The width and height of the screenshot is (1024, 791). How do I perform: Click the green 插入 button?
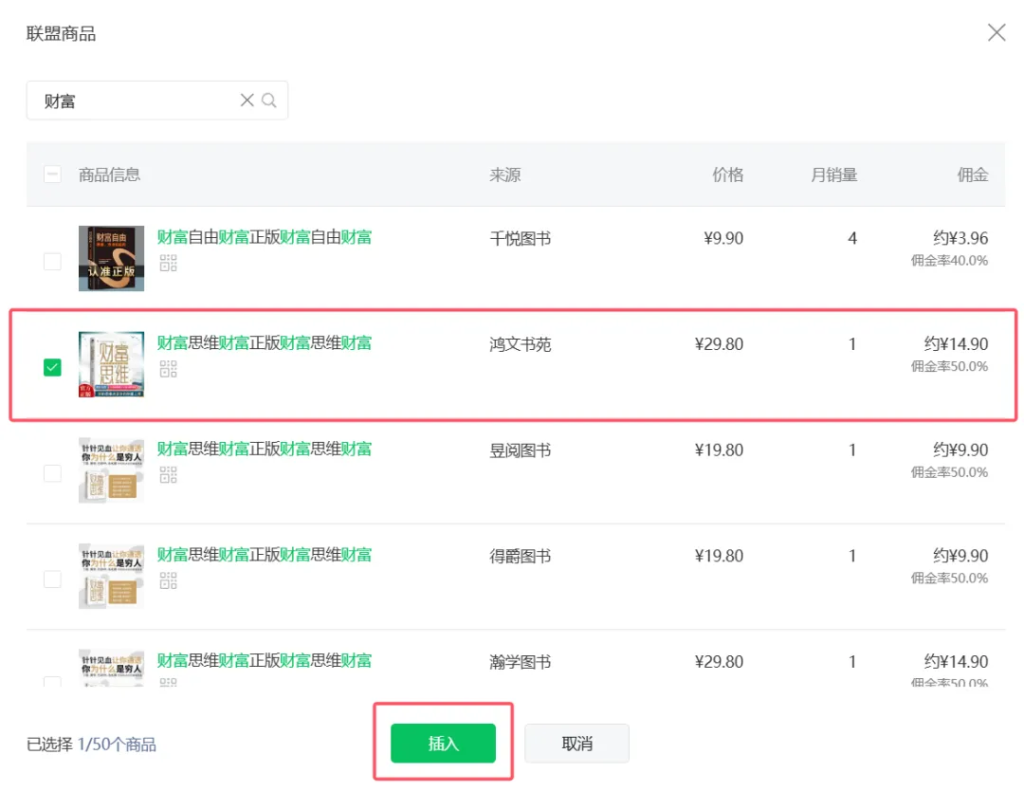click(443, 743)
